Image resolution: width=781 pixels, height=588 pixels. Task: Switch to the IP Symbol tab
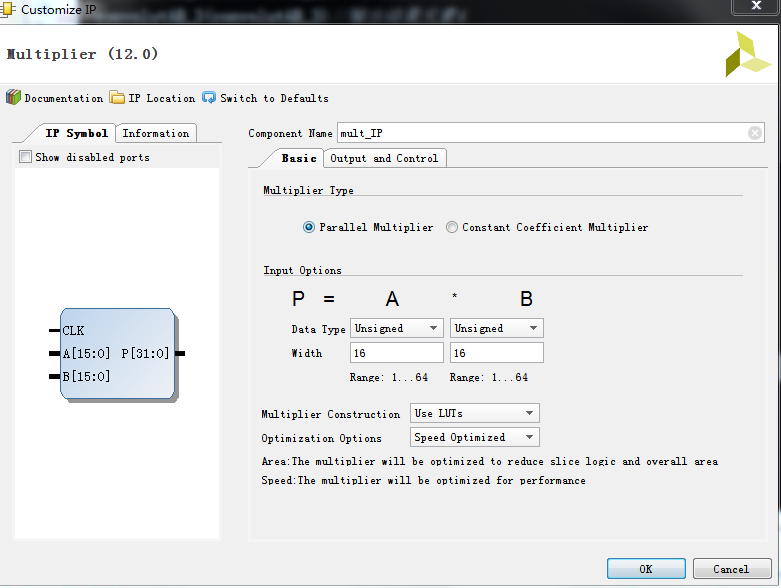tap(76, 133)
